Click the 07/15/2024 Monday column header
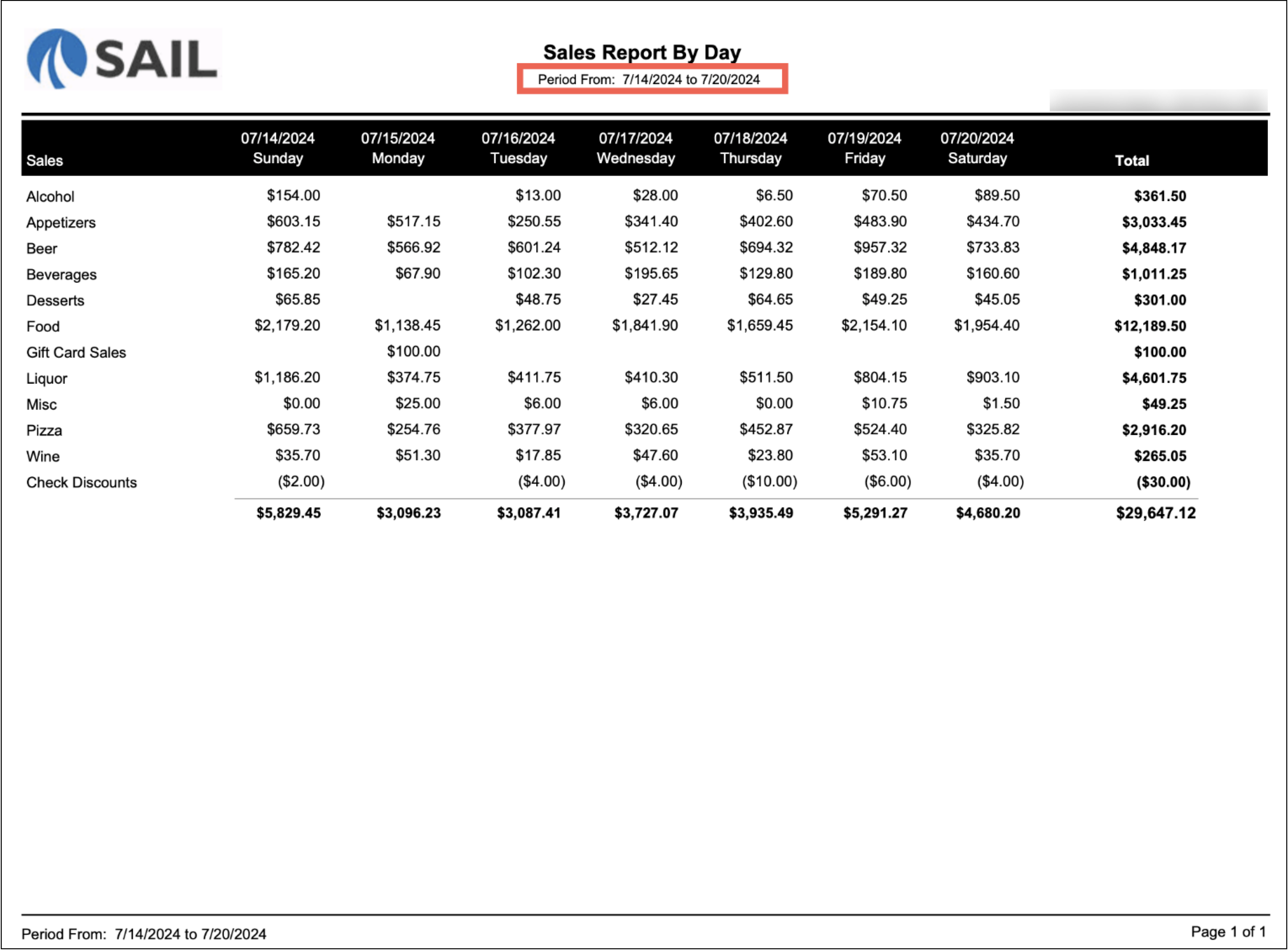The width and height of the screenshot is (1288, 950). 398,148
